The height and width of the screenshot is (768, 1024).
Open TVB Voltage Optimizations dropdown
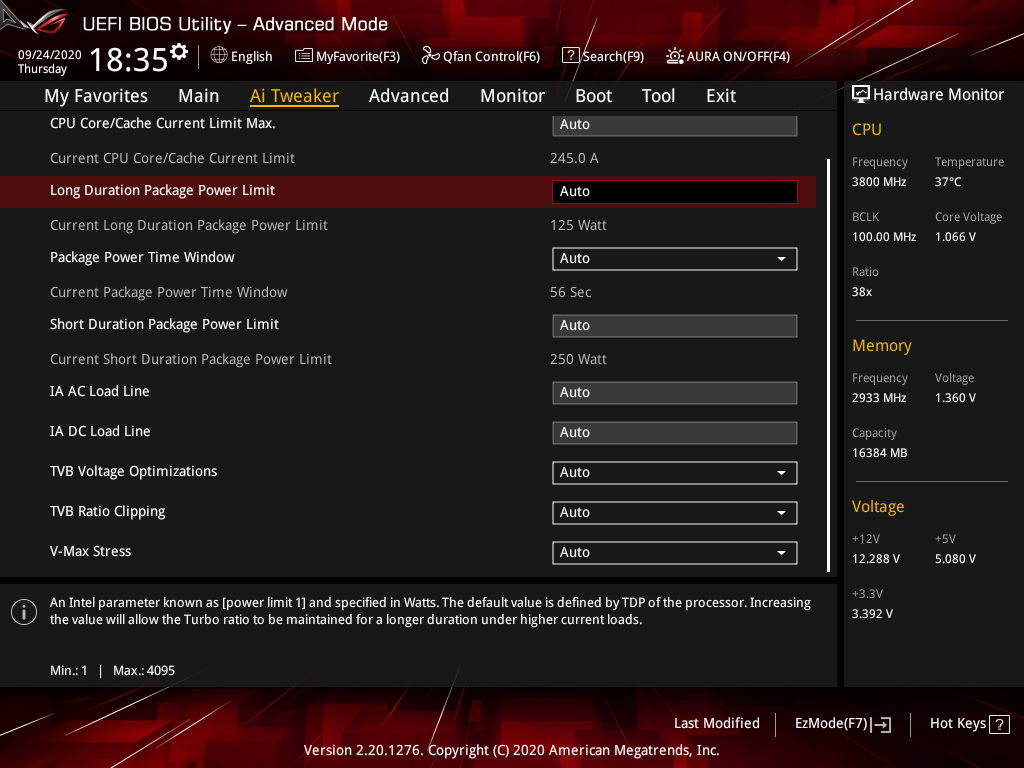[675, 473]
